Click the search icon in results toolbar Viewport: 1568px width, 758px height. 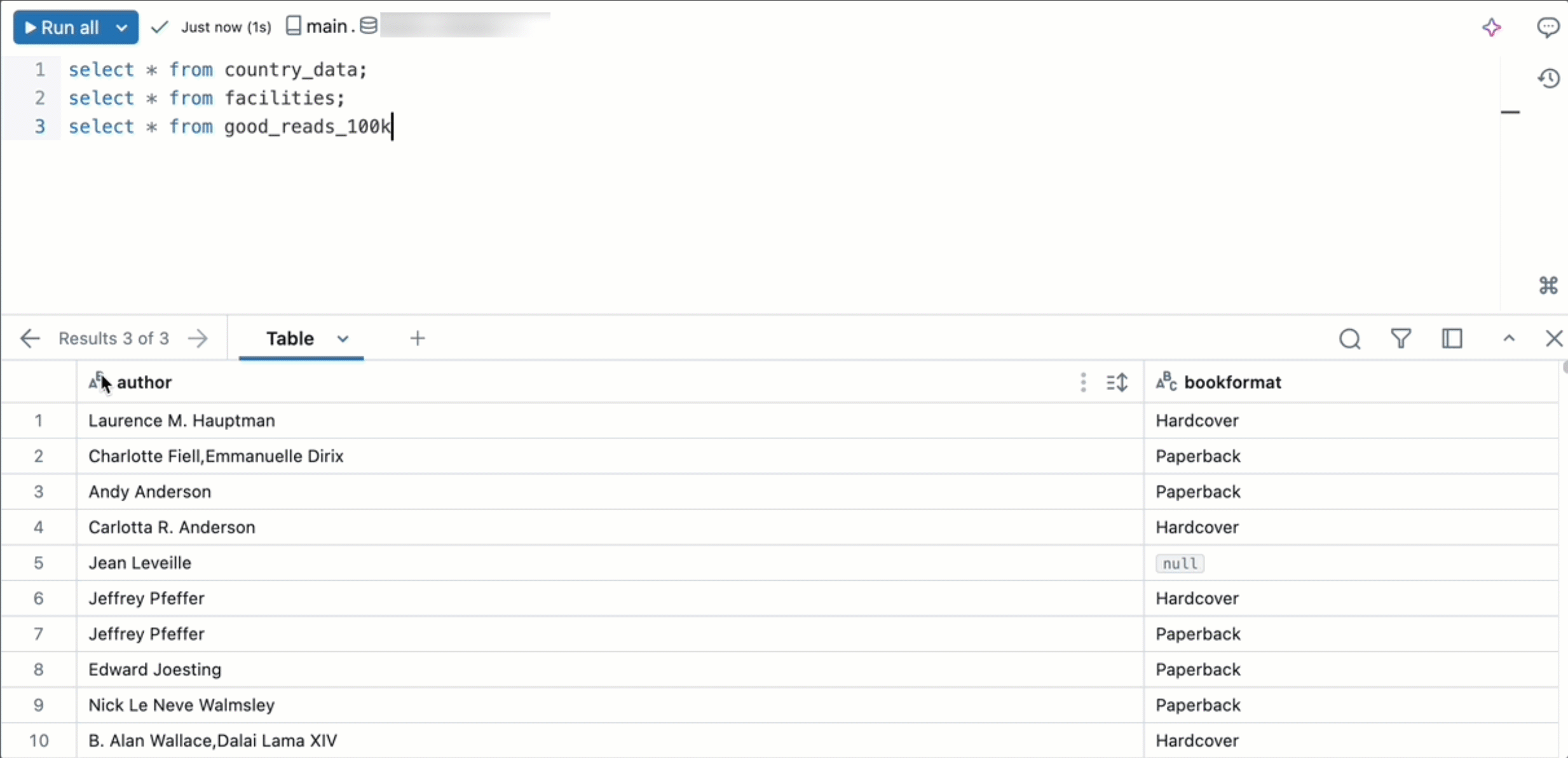click(1350, 338)
